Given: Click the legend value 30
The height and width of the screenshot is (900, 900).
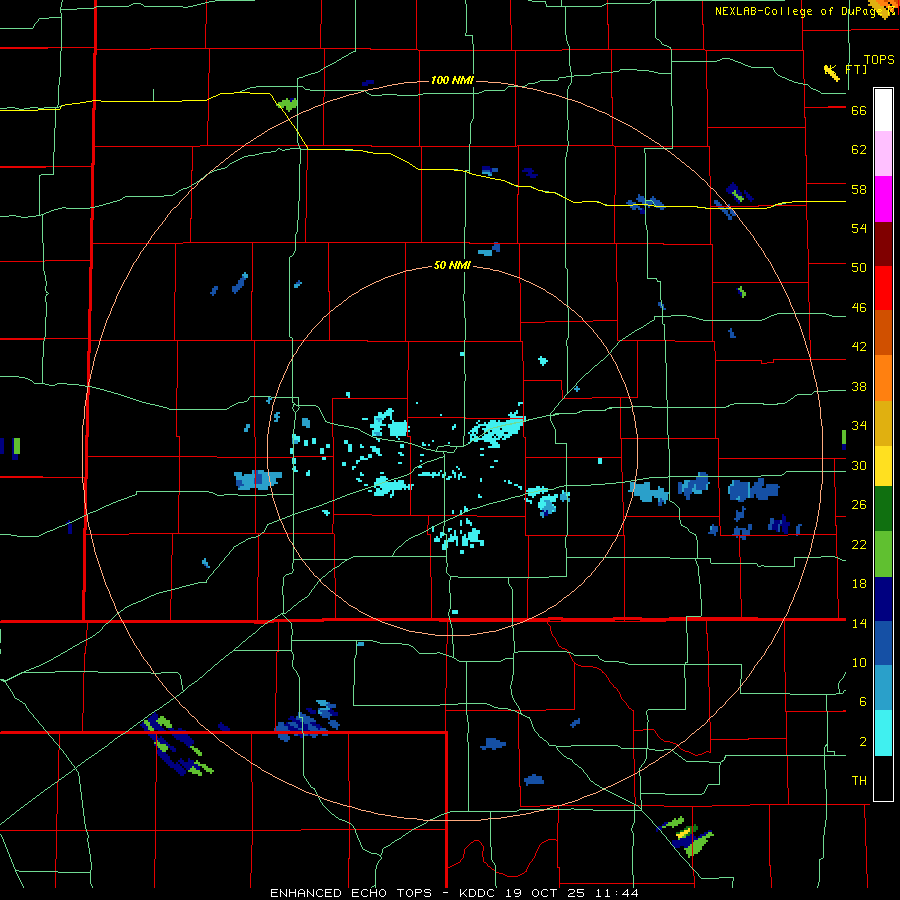Looking at the screenshot, I should pos(859,465).
